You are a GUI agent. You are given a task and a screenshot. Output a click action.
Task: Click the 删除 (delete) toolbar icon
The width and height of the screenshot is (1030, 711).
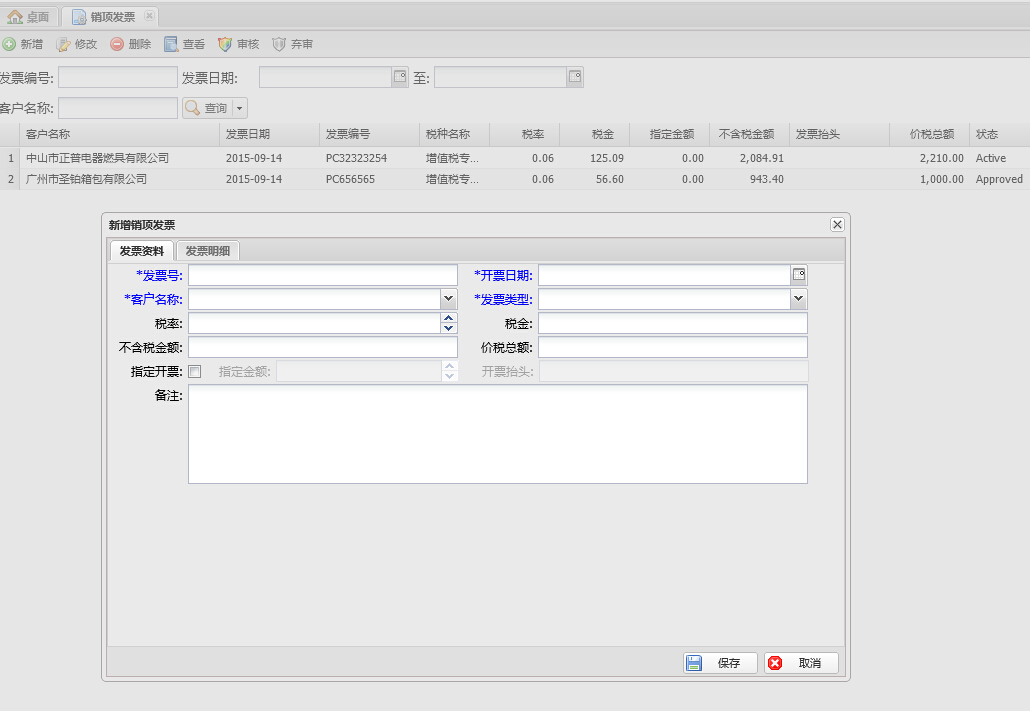pos(117,45)
